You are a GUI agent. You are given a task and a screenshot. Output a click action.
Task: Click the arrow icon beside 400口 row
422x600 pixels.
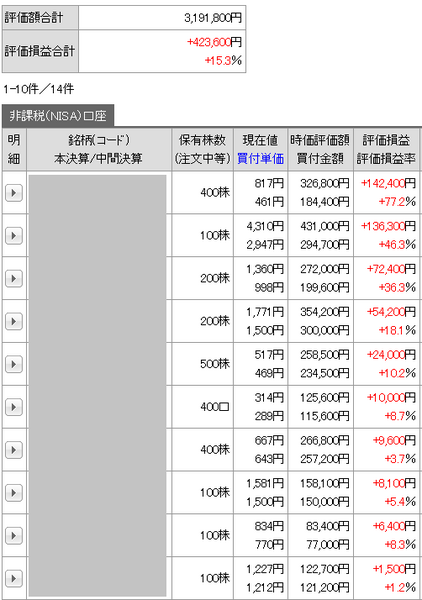click(14, 407)
